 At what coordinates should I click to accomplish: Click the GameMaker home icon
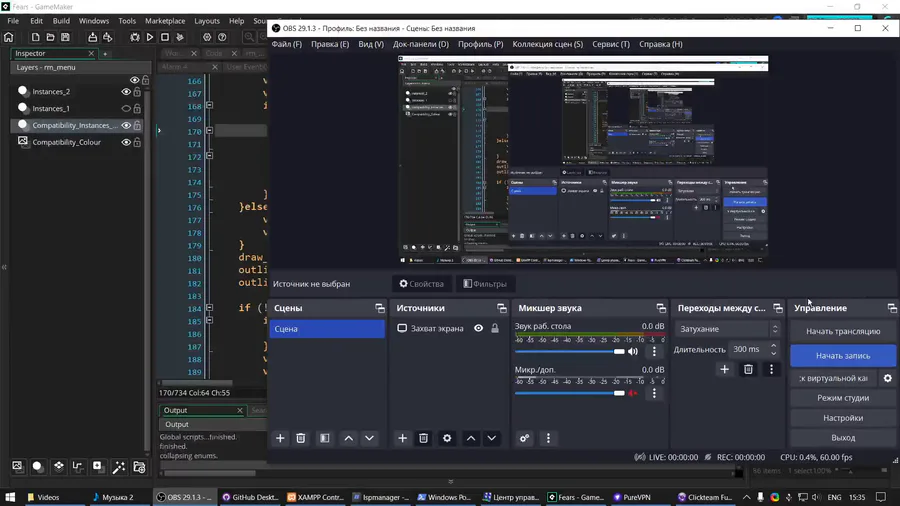pyautogui.click(x=9, y=37)
